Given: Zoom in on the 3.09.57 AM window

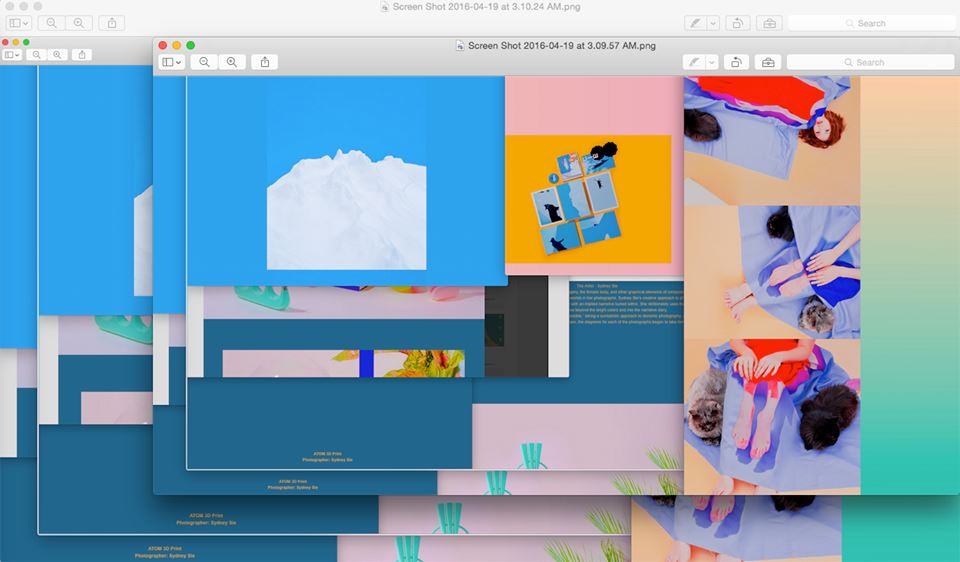Looking at the screenshot, I should pos(232,62).
